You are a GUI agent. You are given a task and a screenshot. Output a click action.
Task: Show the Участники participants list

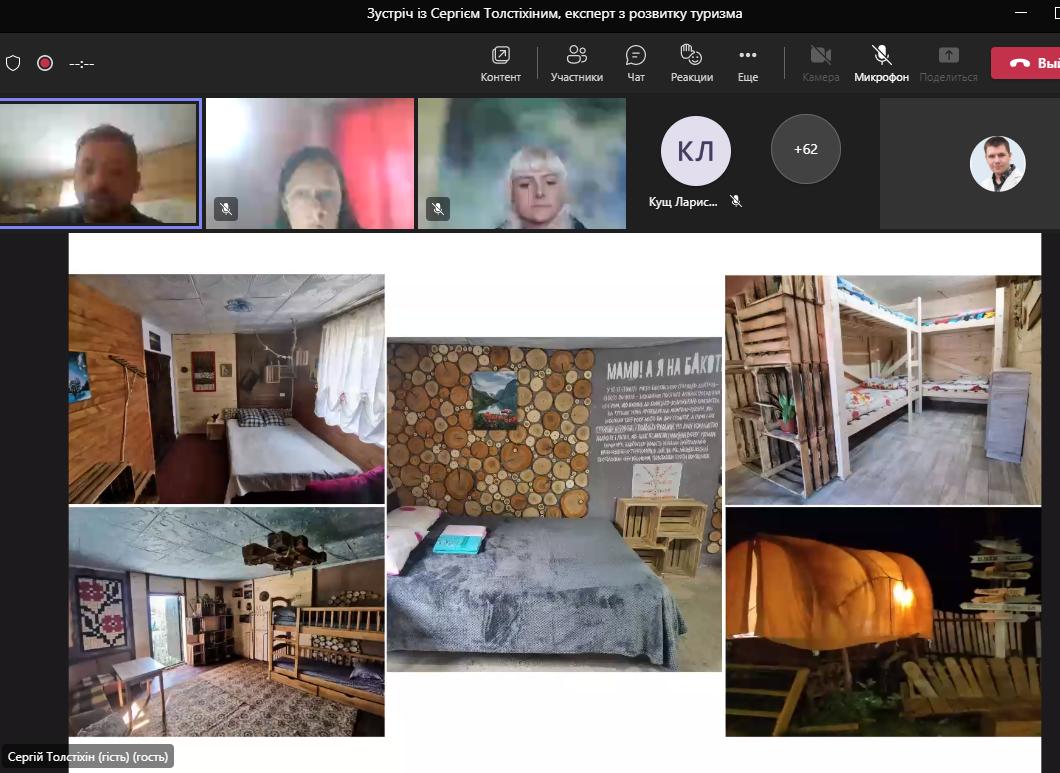[x=576, y=63]
